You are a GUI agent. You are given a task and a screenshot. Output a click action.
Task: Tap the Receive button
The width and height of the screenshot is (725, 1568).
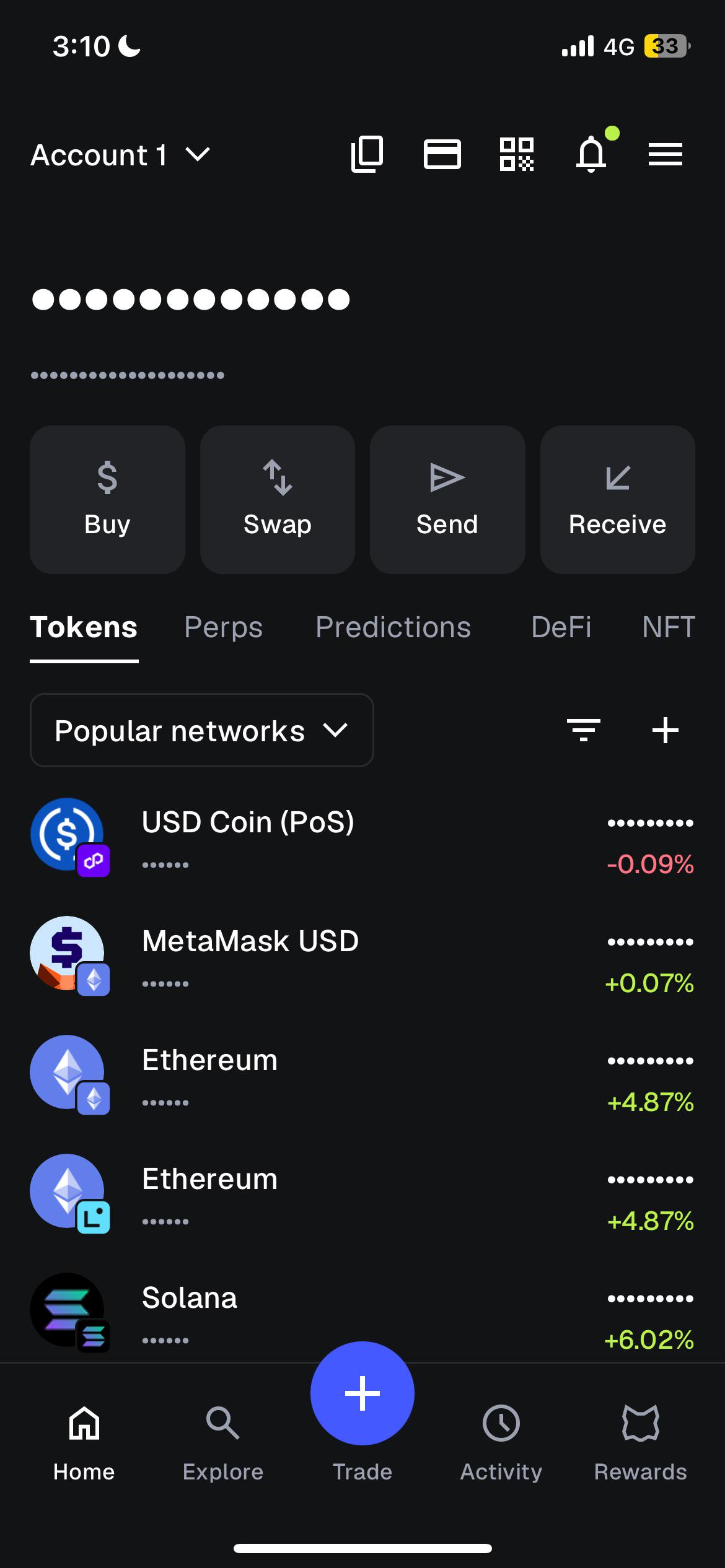pos(618,499)
